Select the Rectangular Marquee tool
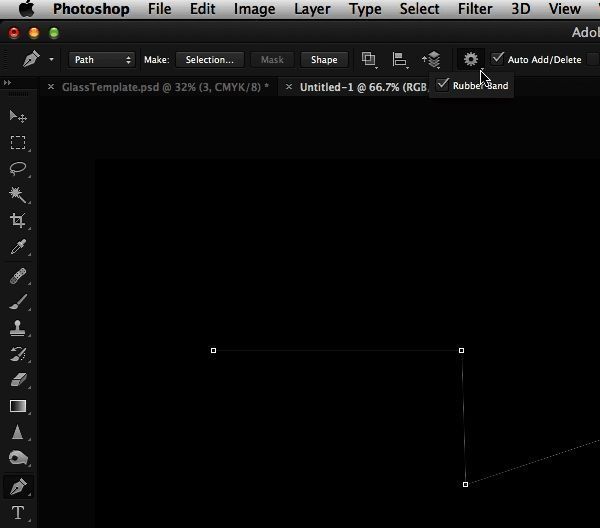600x528 pixels. (x=18, y=143)
